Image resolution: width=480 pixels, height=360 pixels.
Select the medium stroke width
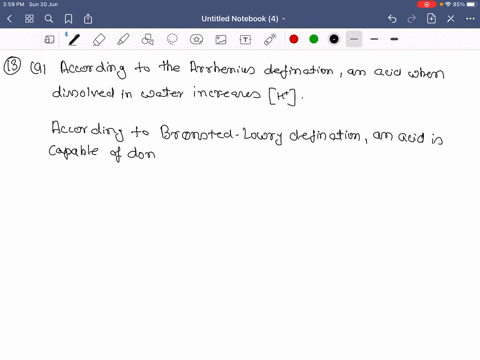pos(374,39)
